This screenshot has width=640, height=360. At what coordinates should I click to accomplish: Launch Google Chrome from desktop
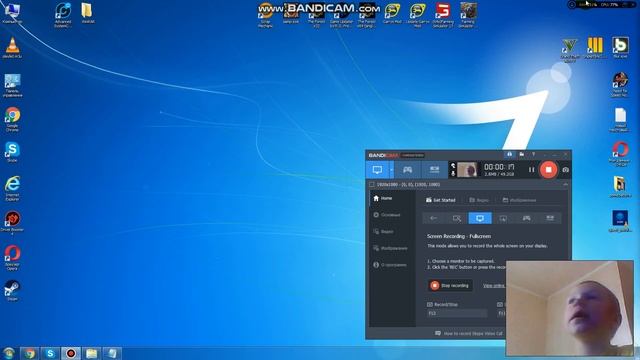point(12,119)
